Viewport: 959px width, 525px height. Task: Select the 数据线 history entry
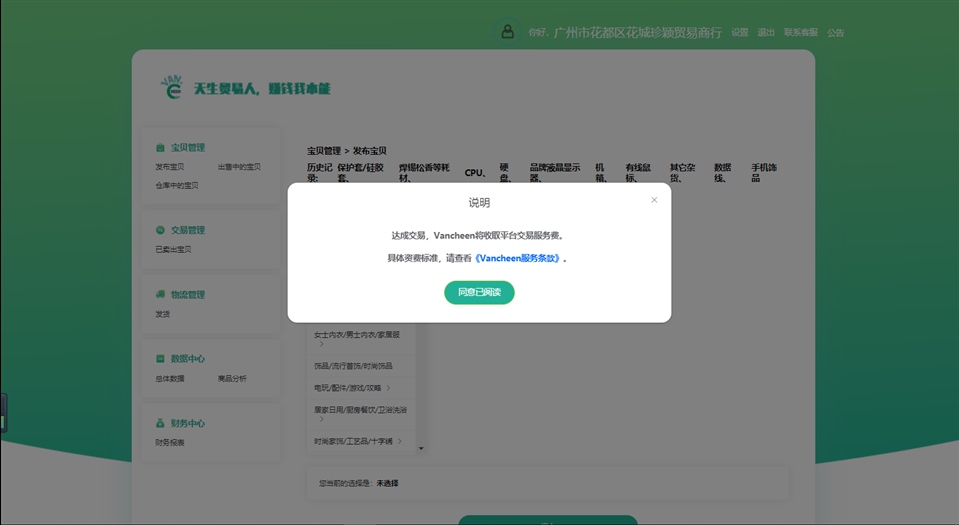(x=722, y=173)
